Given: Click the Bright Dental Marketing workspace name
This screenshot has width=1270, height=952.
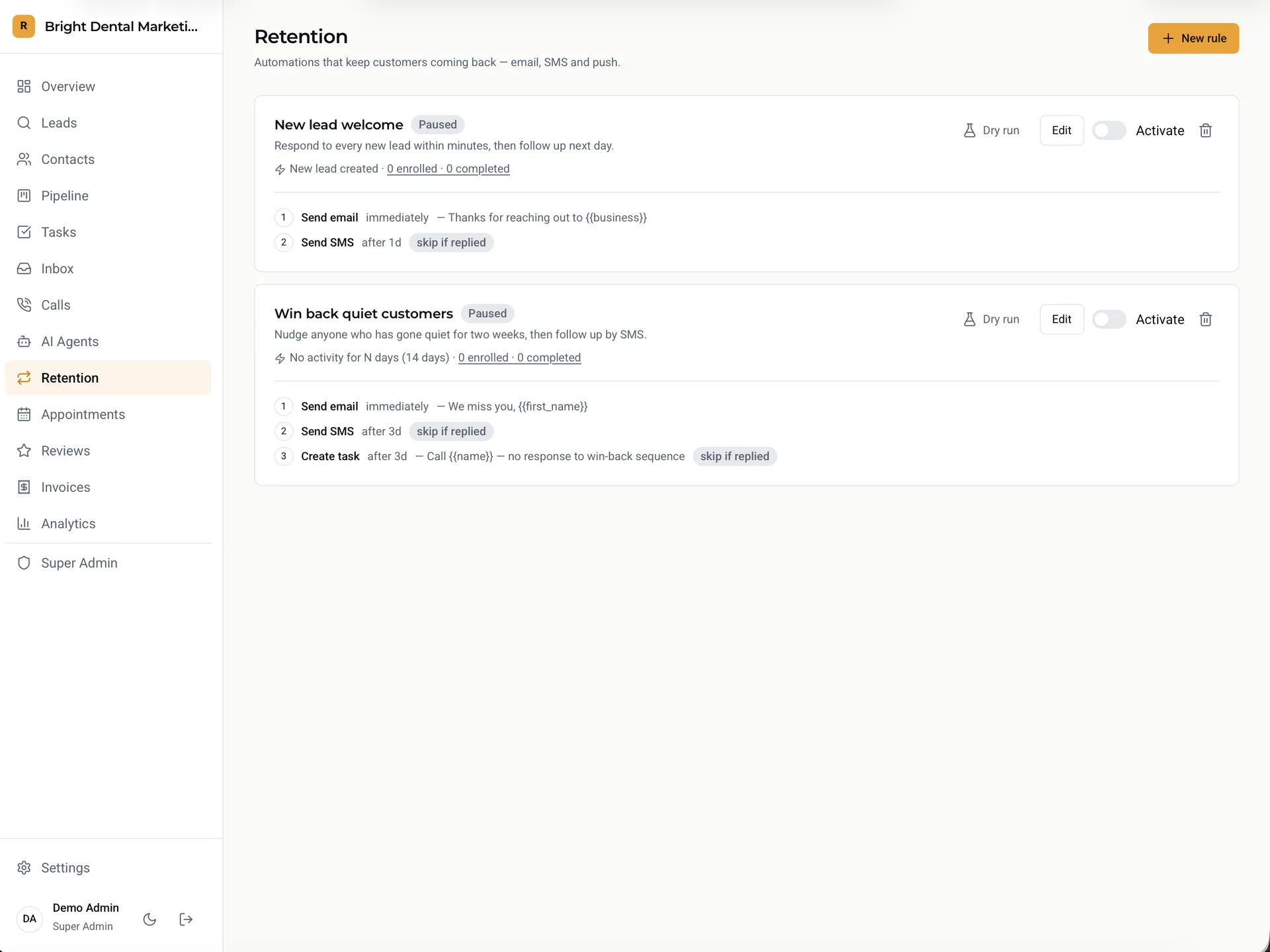Looking at the screenshot, I should pos(121,26).
